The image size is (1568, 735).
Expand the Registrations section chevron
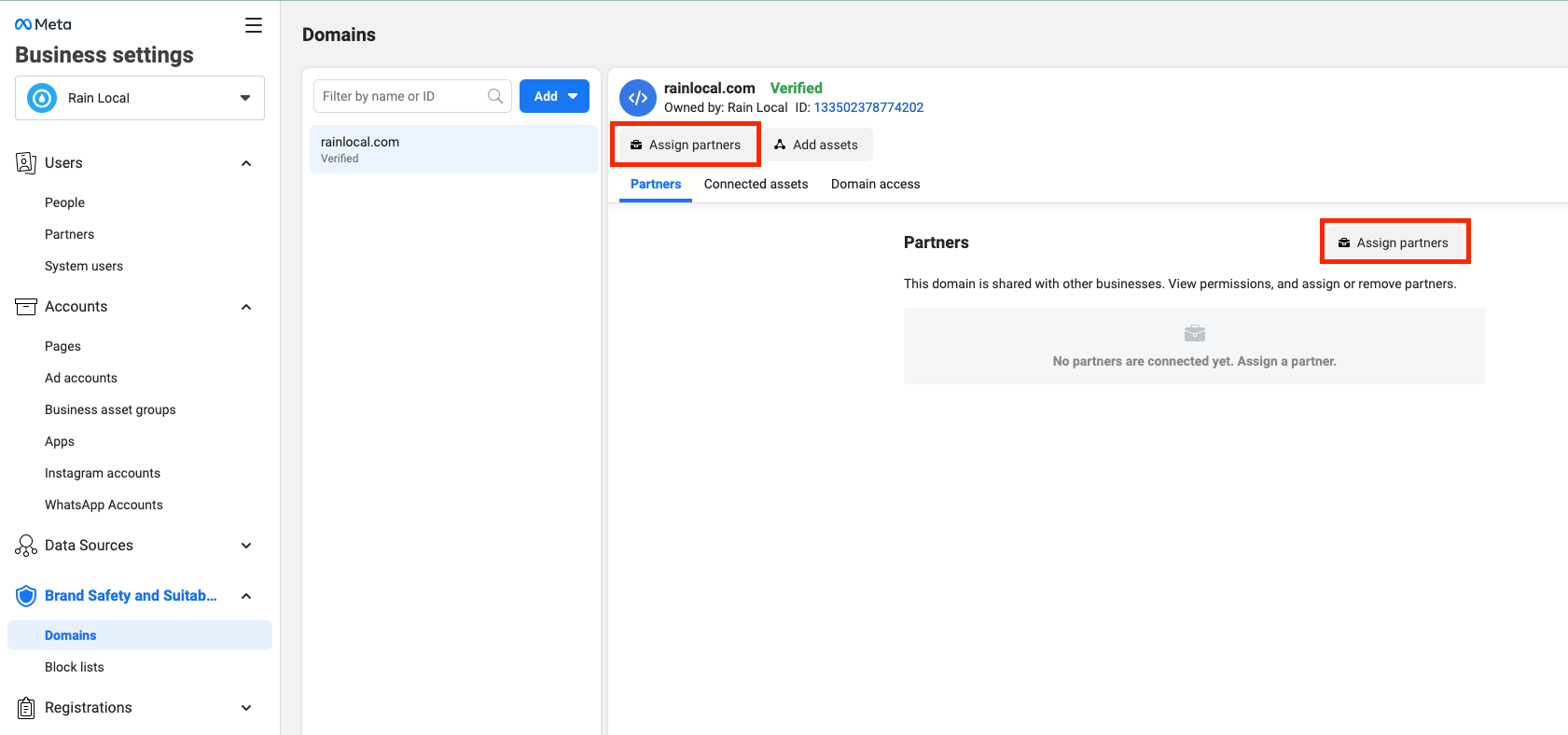point(246,708)
